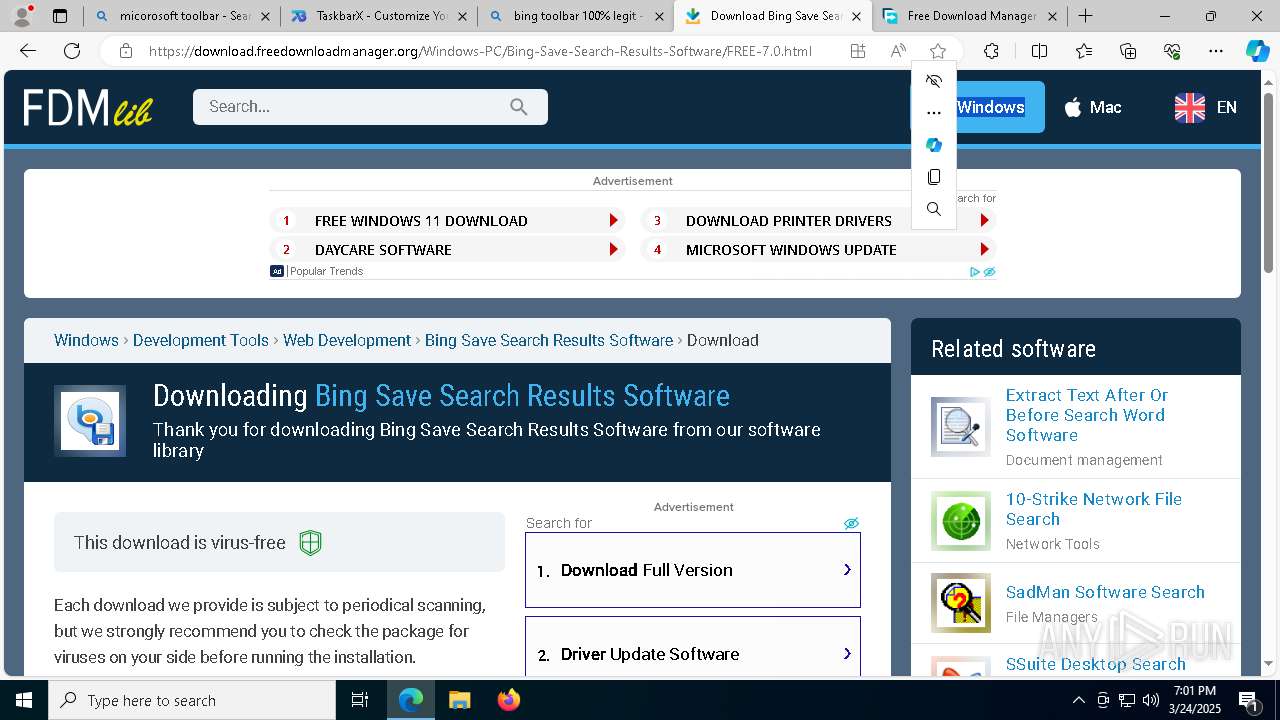Click the chevron on Download Full Version ad
The width and height of the screenshot is (1280, 720).
(847, 570)
